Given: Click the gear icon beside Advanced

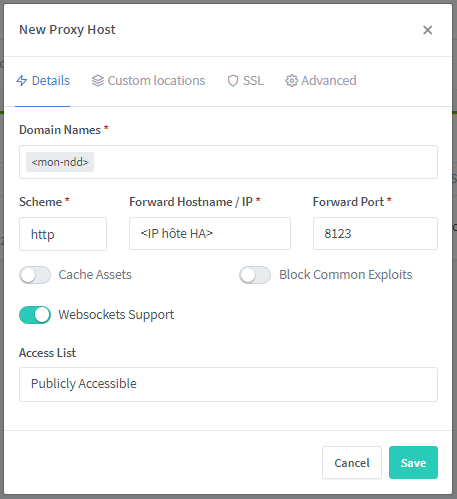Looking at the screenshot, I should tap(291, 81).
